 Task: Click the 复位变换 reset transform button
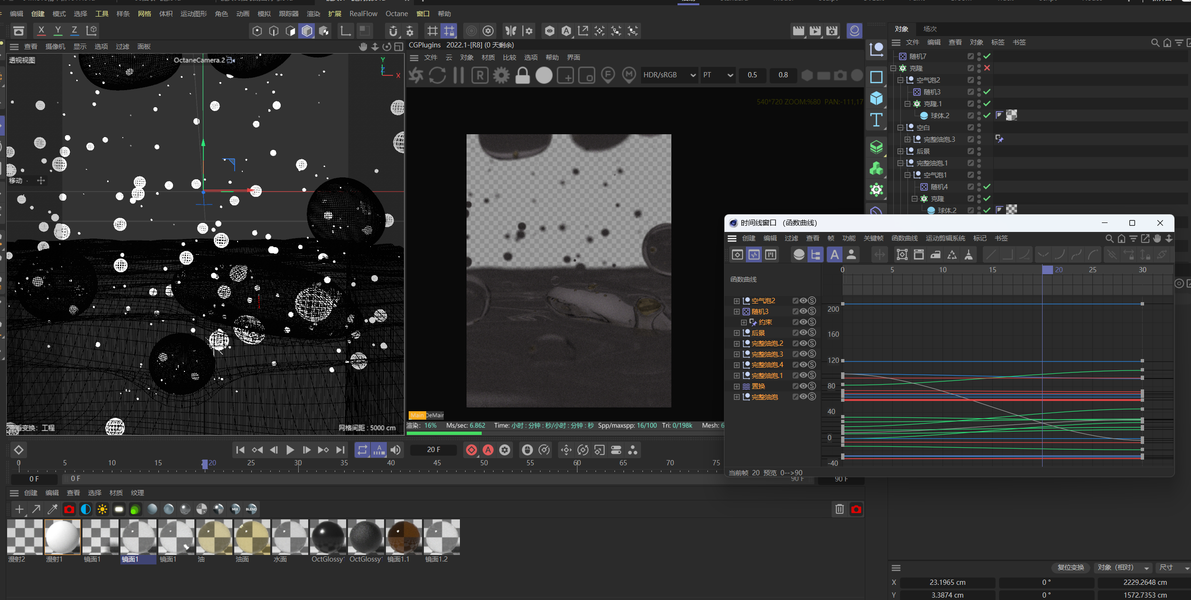pos(1070,567)
